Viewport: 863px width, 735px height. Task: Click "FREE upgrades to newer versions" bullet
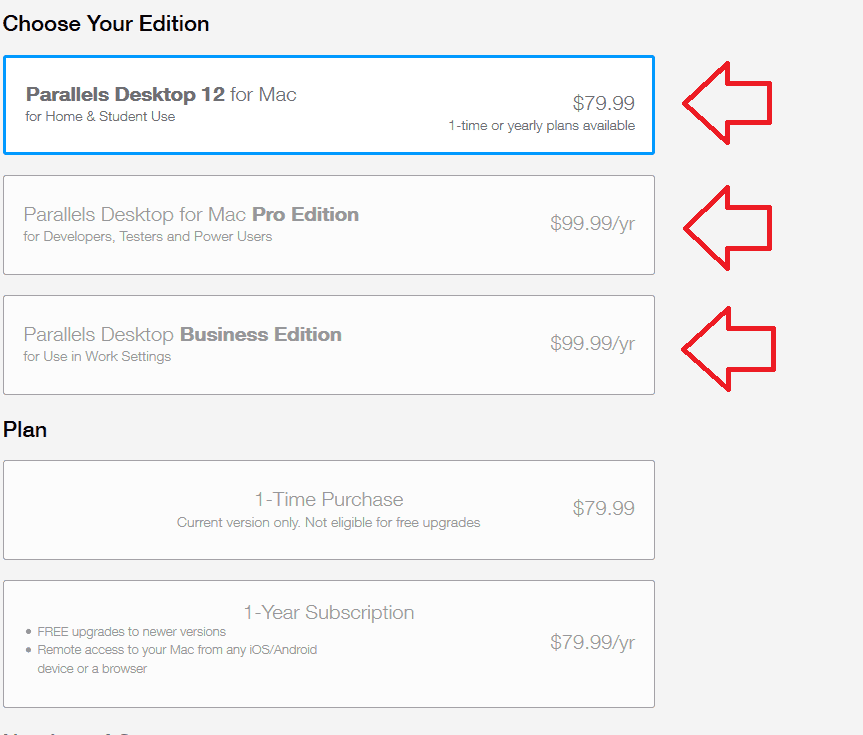(x=132, y=631)
